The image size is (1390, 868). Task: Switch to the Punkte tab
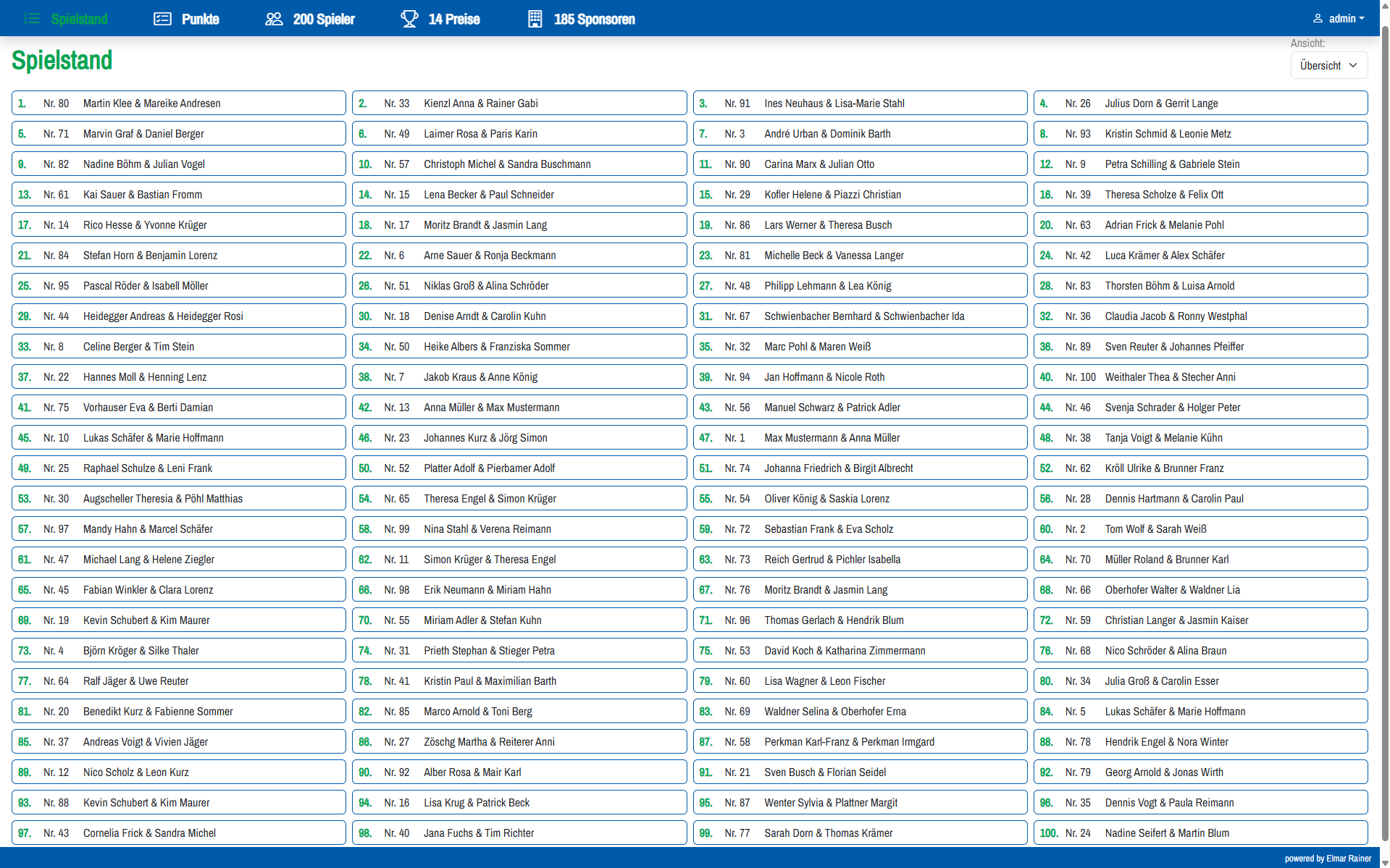coord(187,19)
